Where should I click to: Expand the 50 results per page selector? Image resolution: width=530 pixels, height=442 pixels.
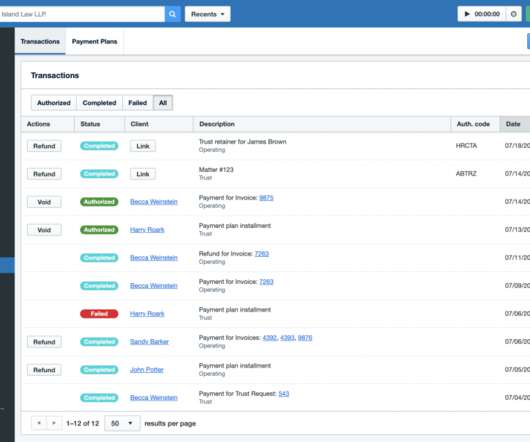tap(122, 423)
